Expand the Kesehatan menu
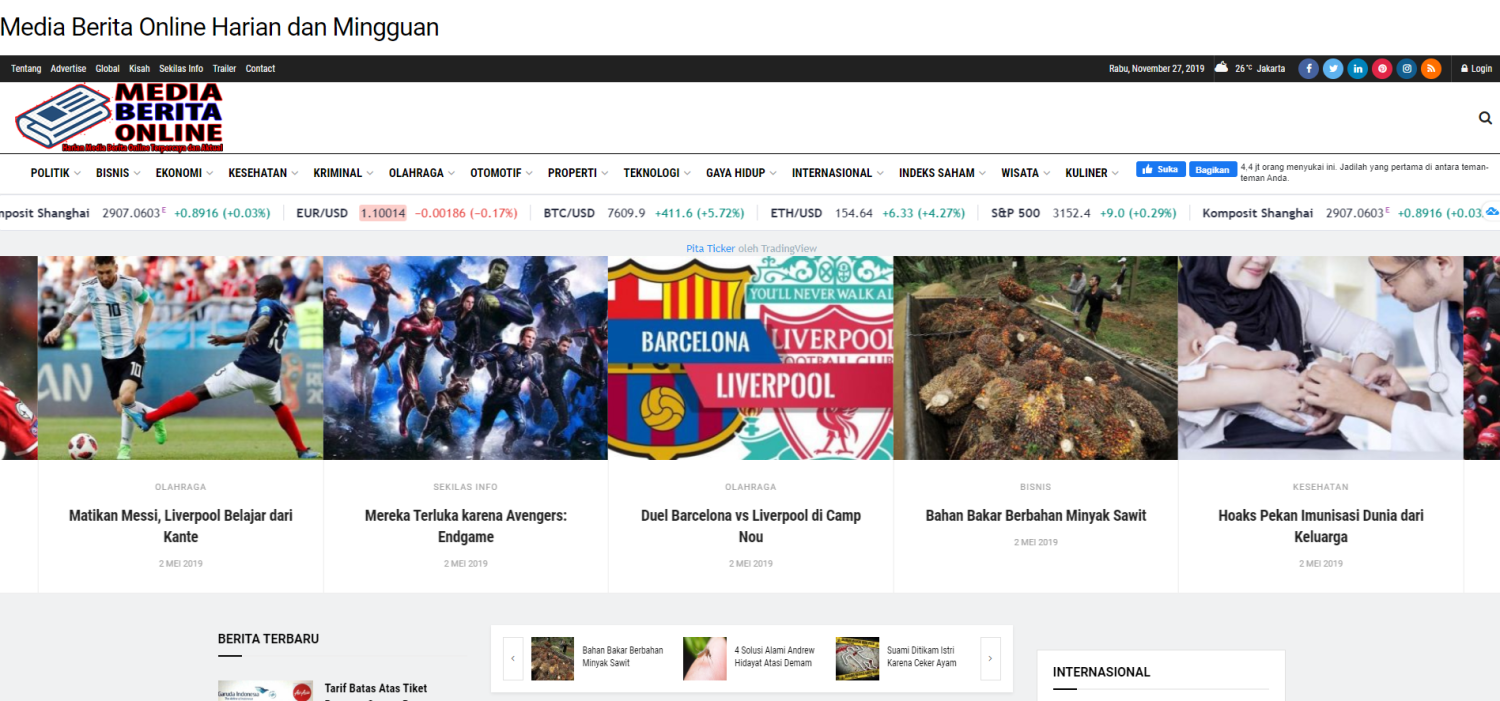This screenshot has width=1500, height=701. (x=263, y=173)
